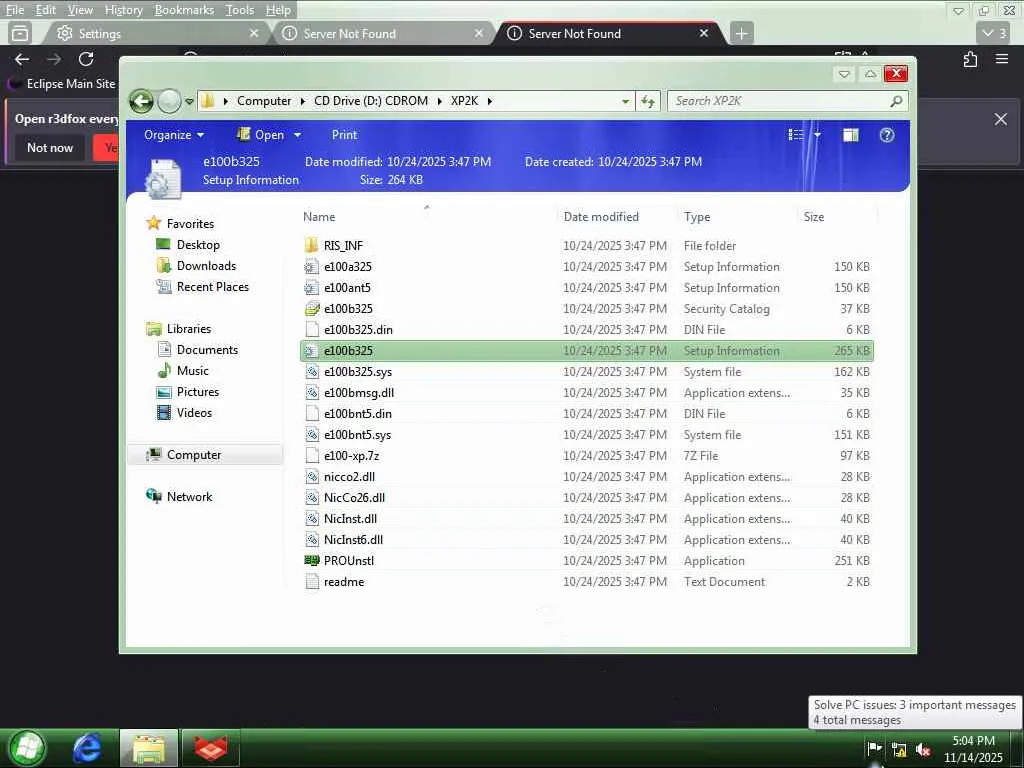The width and height of the screenshot is (1024, 768).
Task: Toggle the preview pane icon
Action: (850, 135)
